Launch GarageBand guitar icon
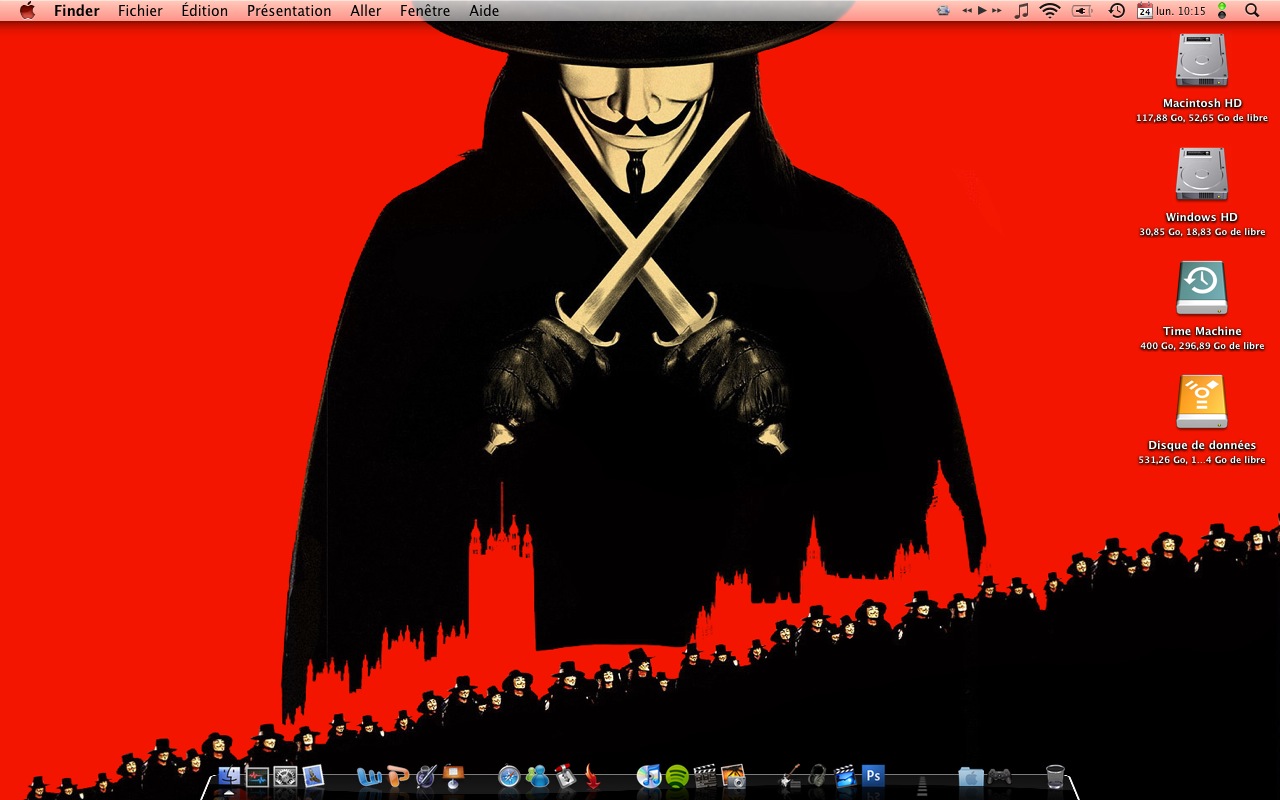The width and height of the screenshot is (1280, 800). pyautogui.click(x=790, y=776)
